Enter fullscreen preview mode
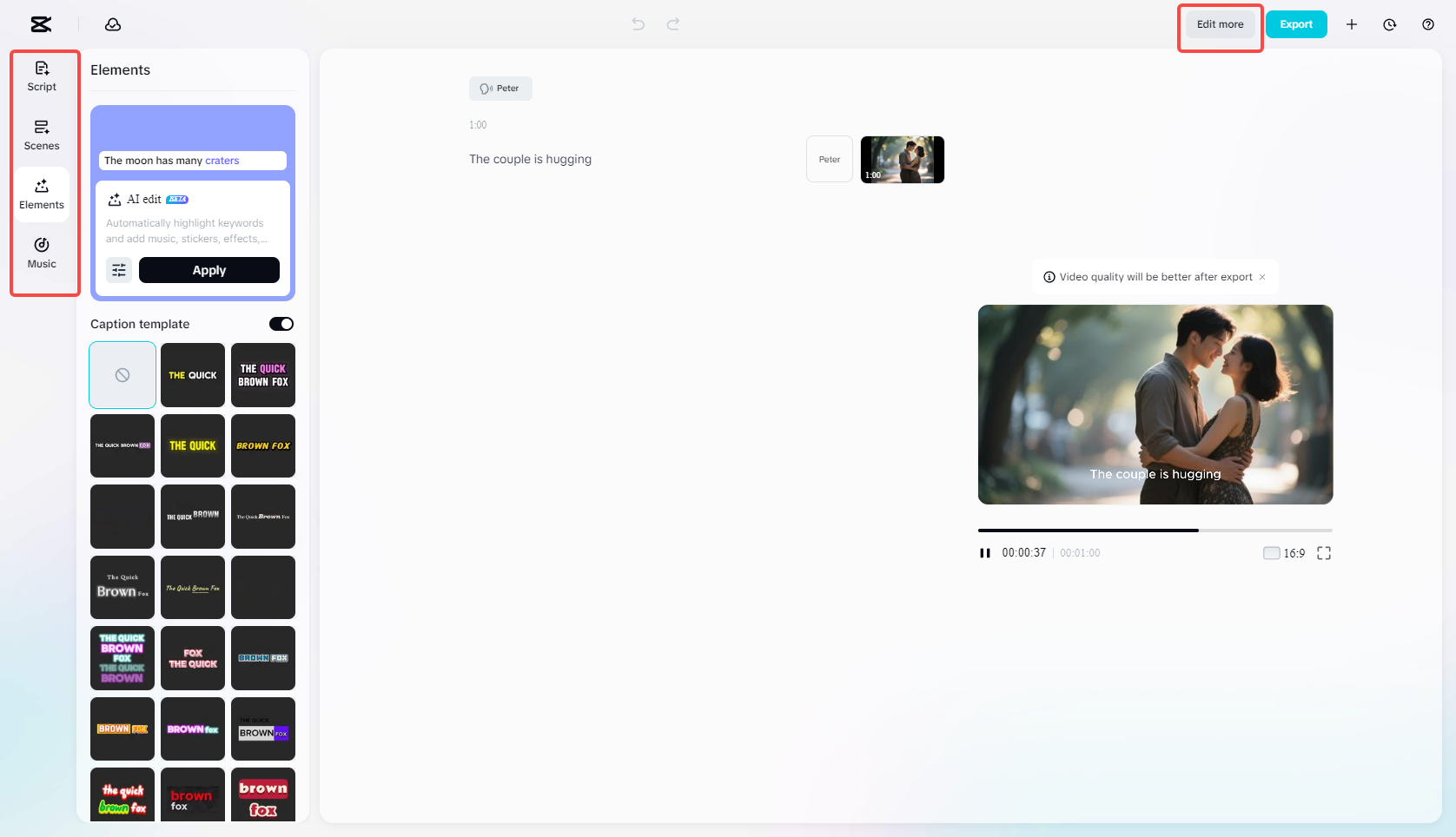Viewport: 1456px width, 837px height. coord(1324,553)
